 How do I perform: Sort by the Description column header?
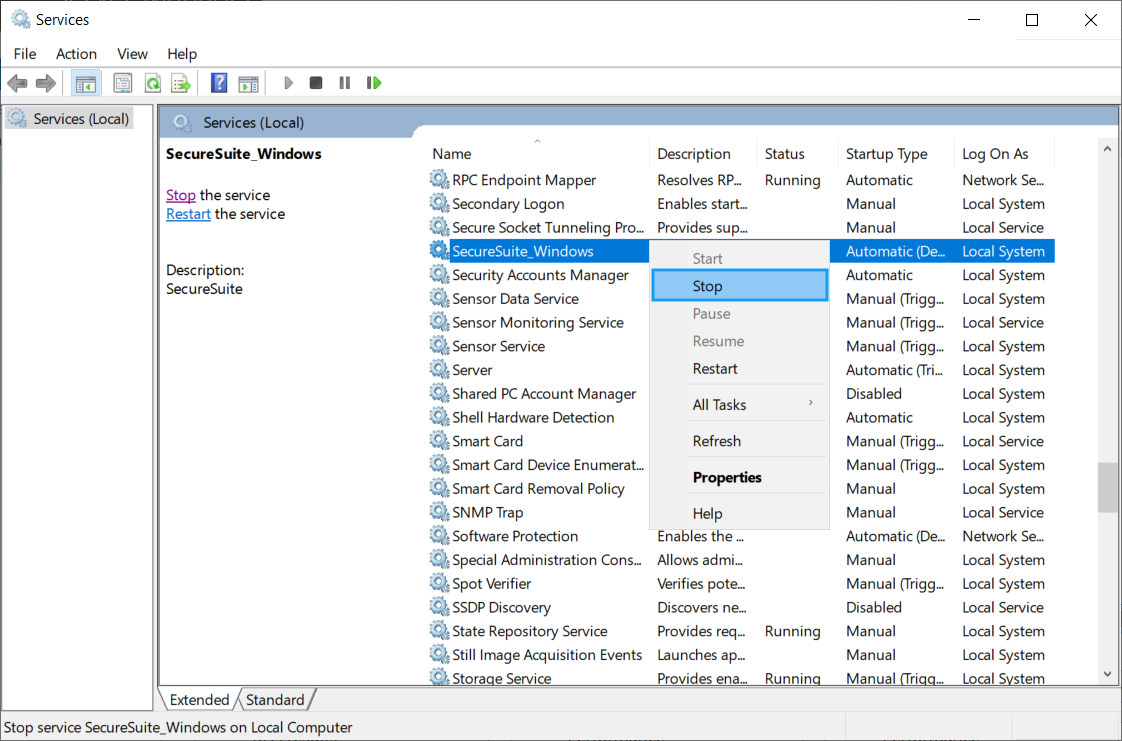point(703,154)
